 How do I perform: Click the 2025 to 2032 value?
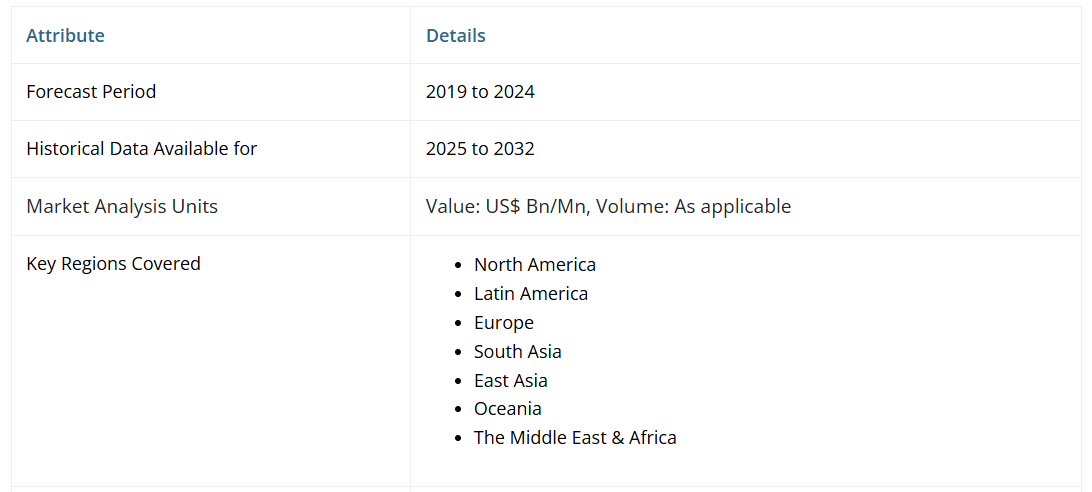(x=480, y=148)
